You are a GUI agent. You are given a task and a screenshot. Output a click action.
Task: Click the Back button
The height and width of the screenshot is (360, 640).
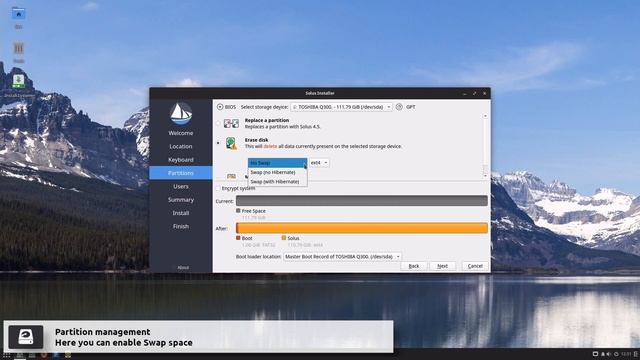[414, 266]
